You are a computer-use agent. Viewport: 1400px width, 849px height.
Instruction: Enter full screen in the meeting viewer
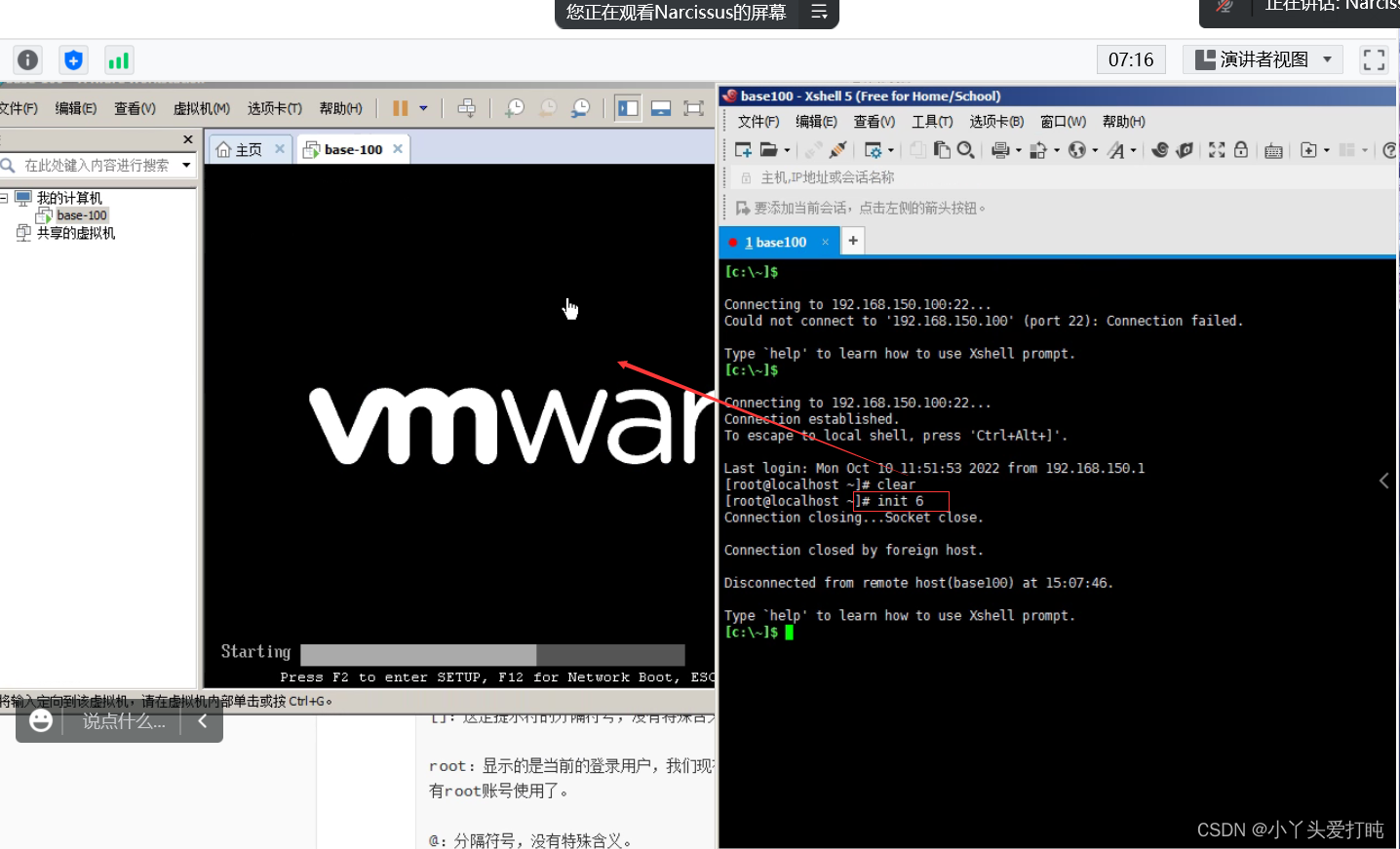pos(1374,59)
